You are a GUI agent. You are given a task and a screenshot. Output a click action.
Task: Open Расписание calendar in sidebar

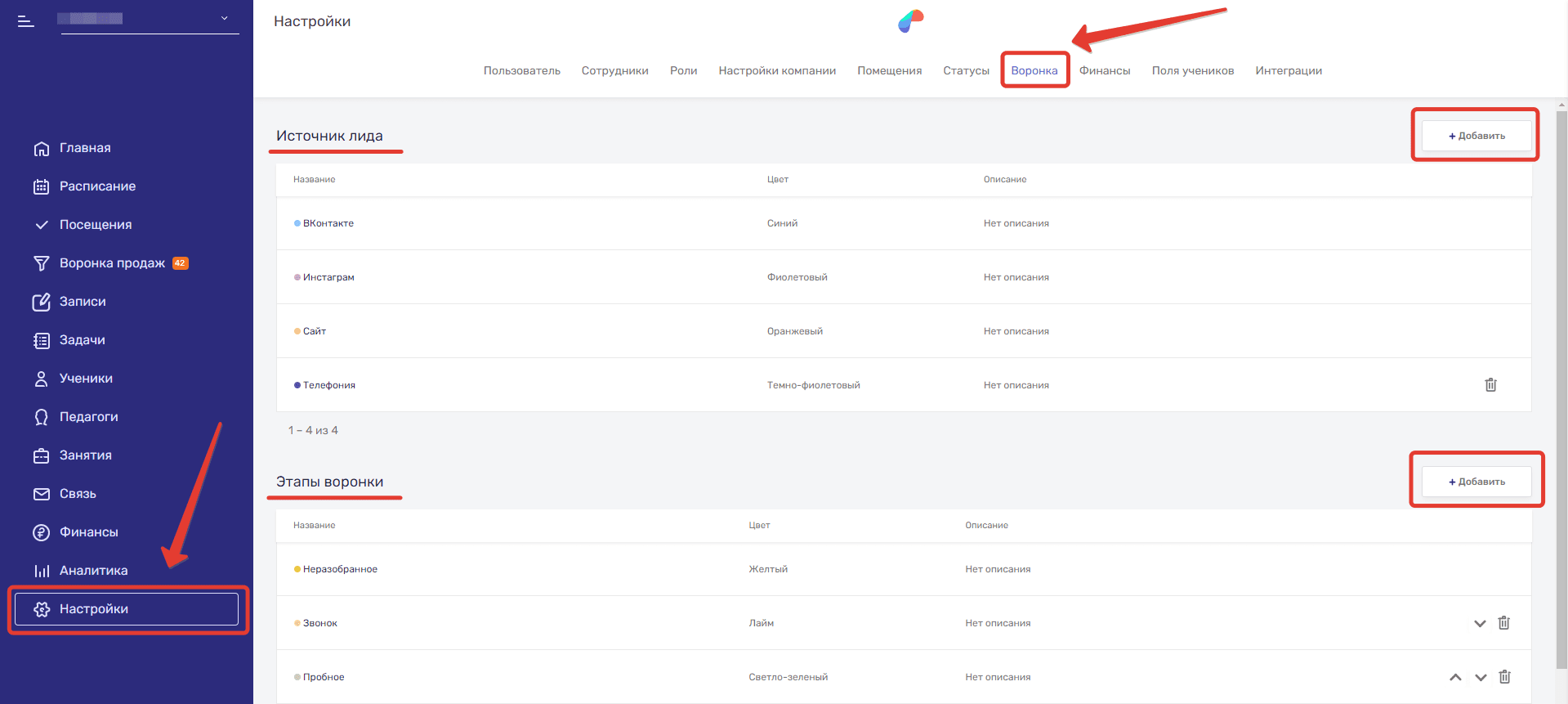(x=97, y=186)
